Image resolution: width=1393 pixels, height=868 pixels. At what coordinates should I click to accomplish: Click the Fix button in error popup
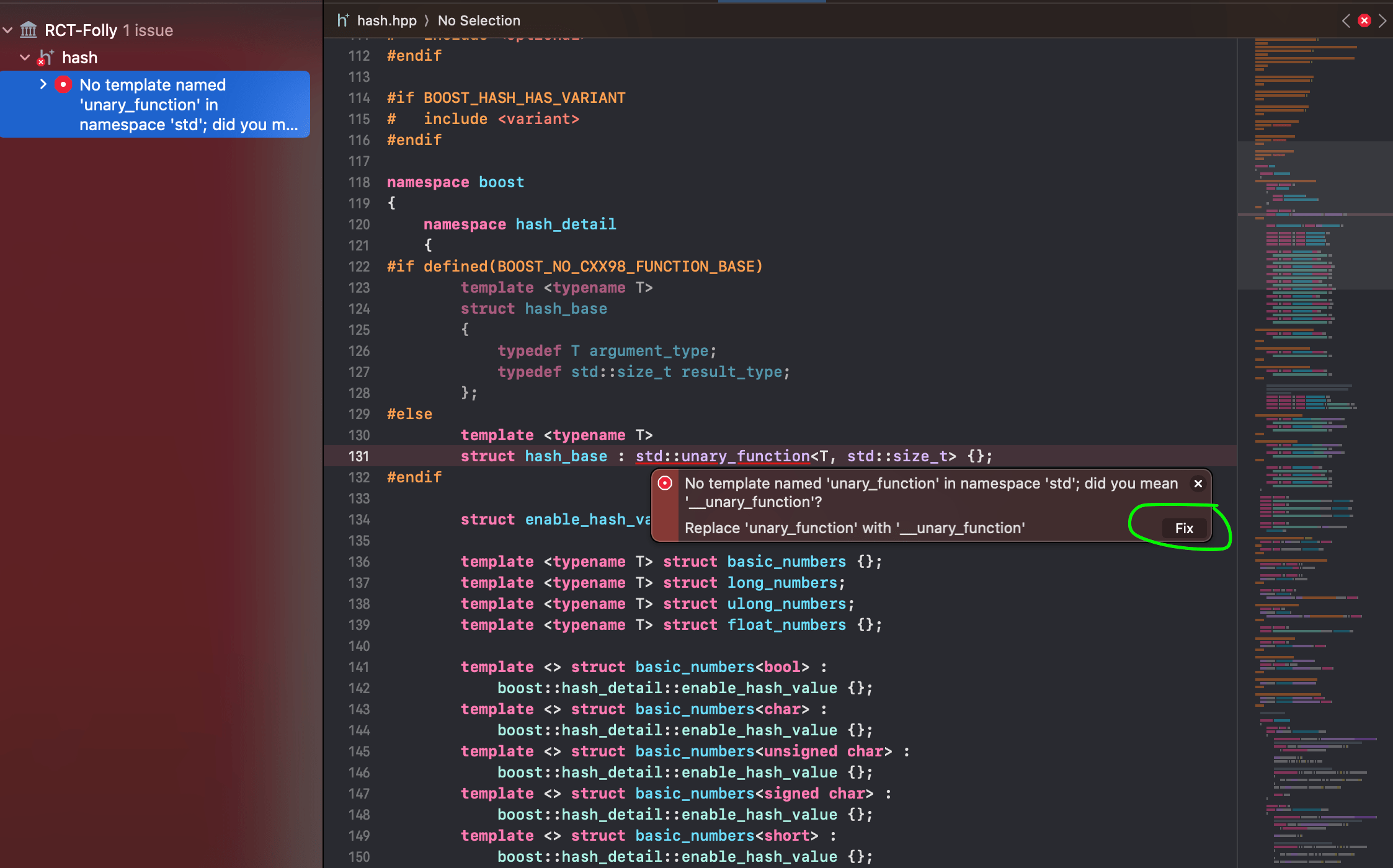[x=1183, y=528]
